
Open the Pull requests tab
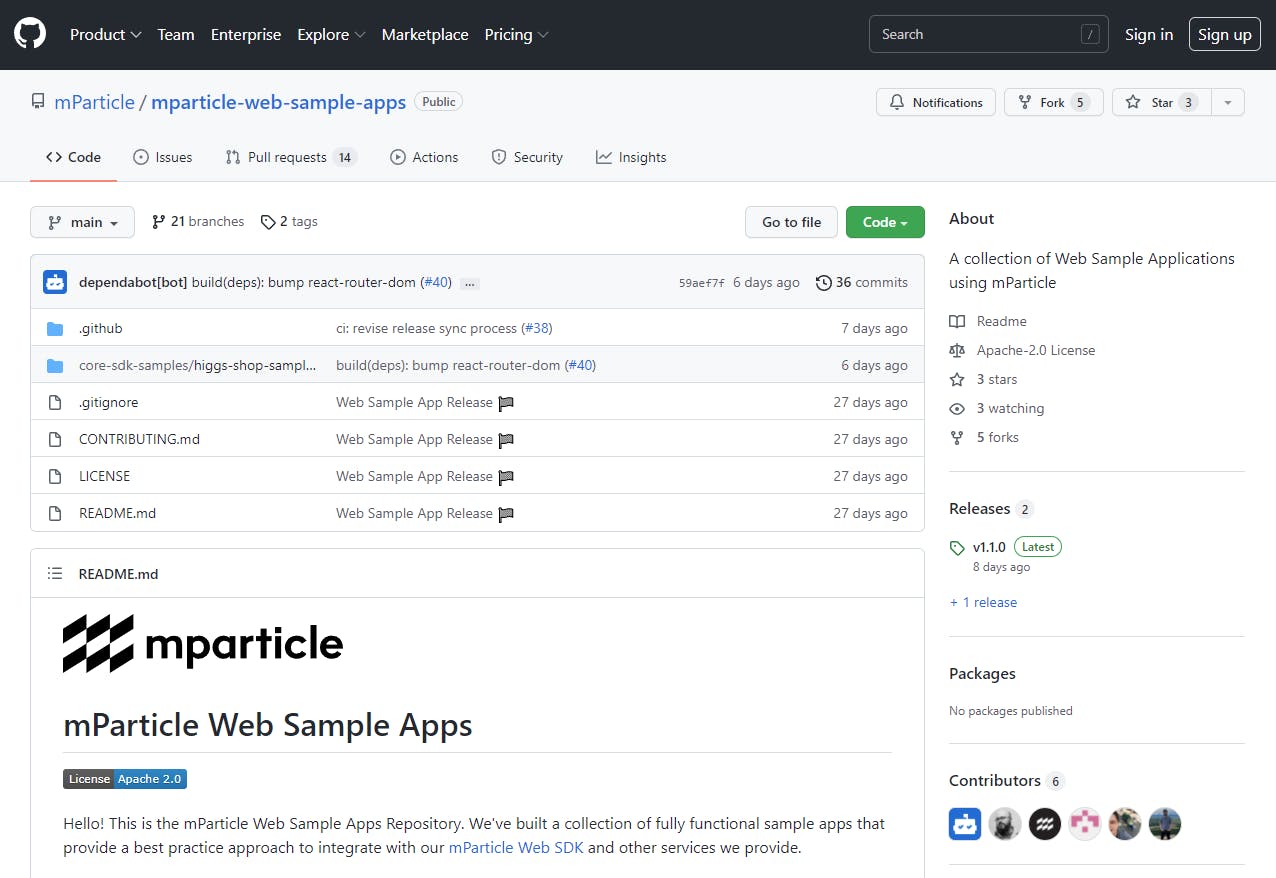click(290, 157)
